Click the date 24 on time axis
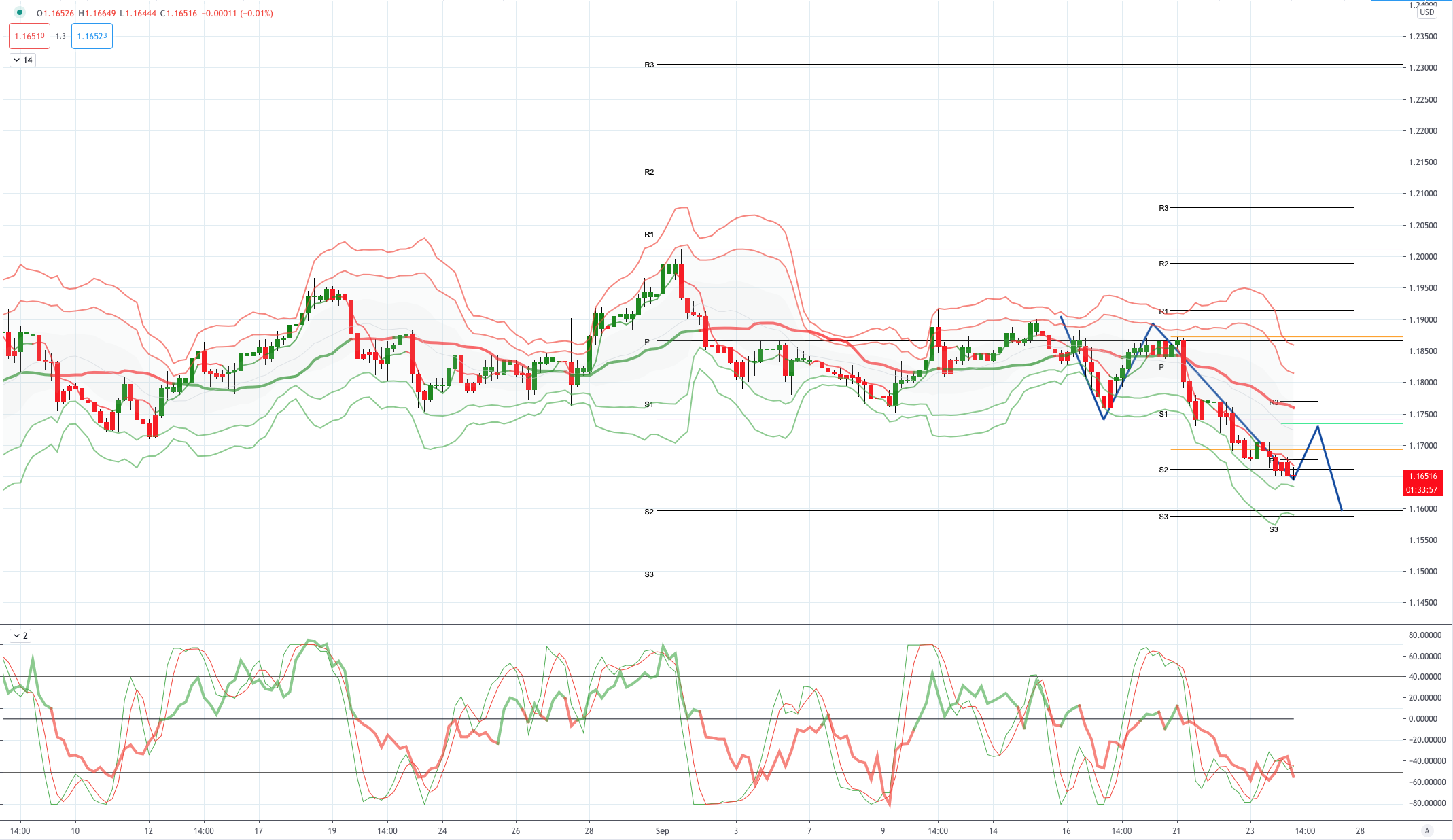 tap(442, 830)
